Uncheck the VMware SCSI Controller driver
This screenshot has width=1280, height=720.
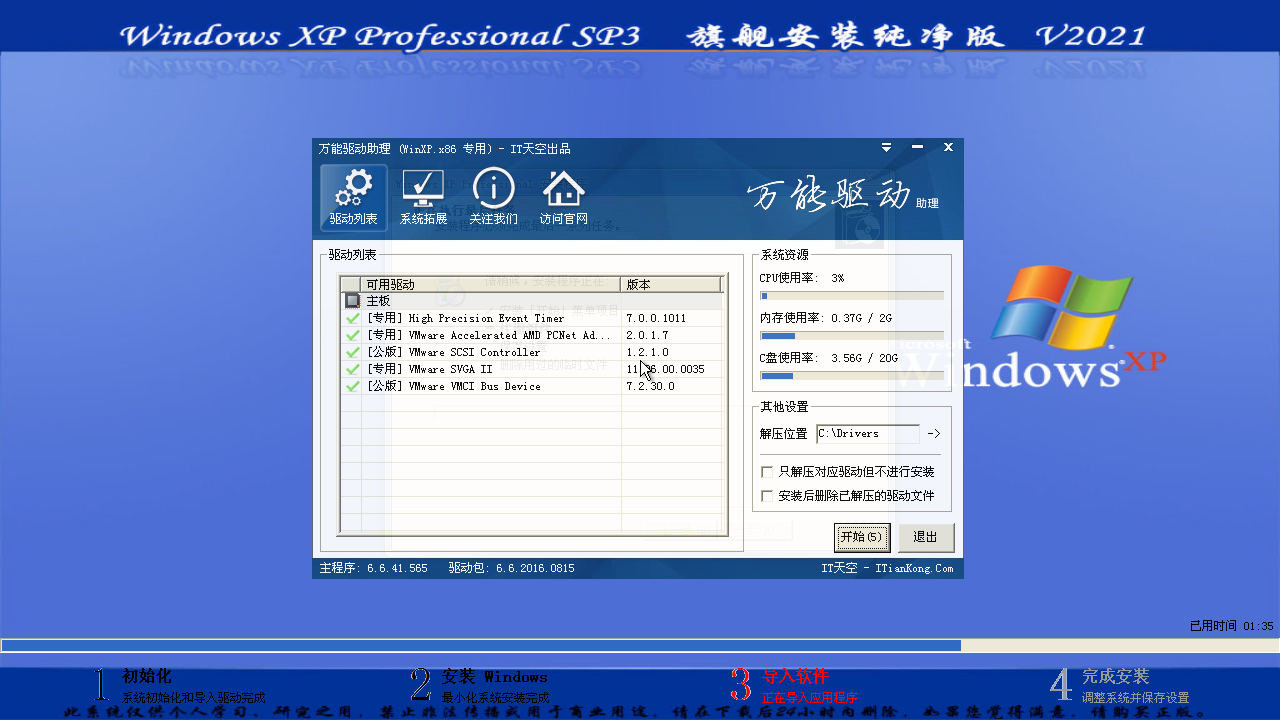(x=352, y=352)
